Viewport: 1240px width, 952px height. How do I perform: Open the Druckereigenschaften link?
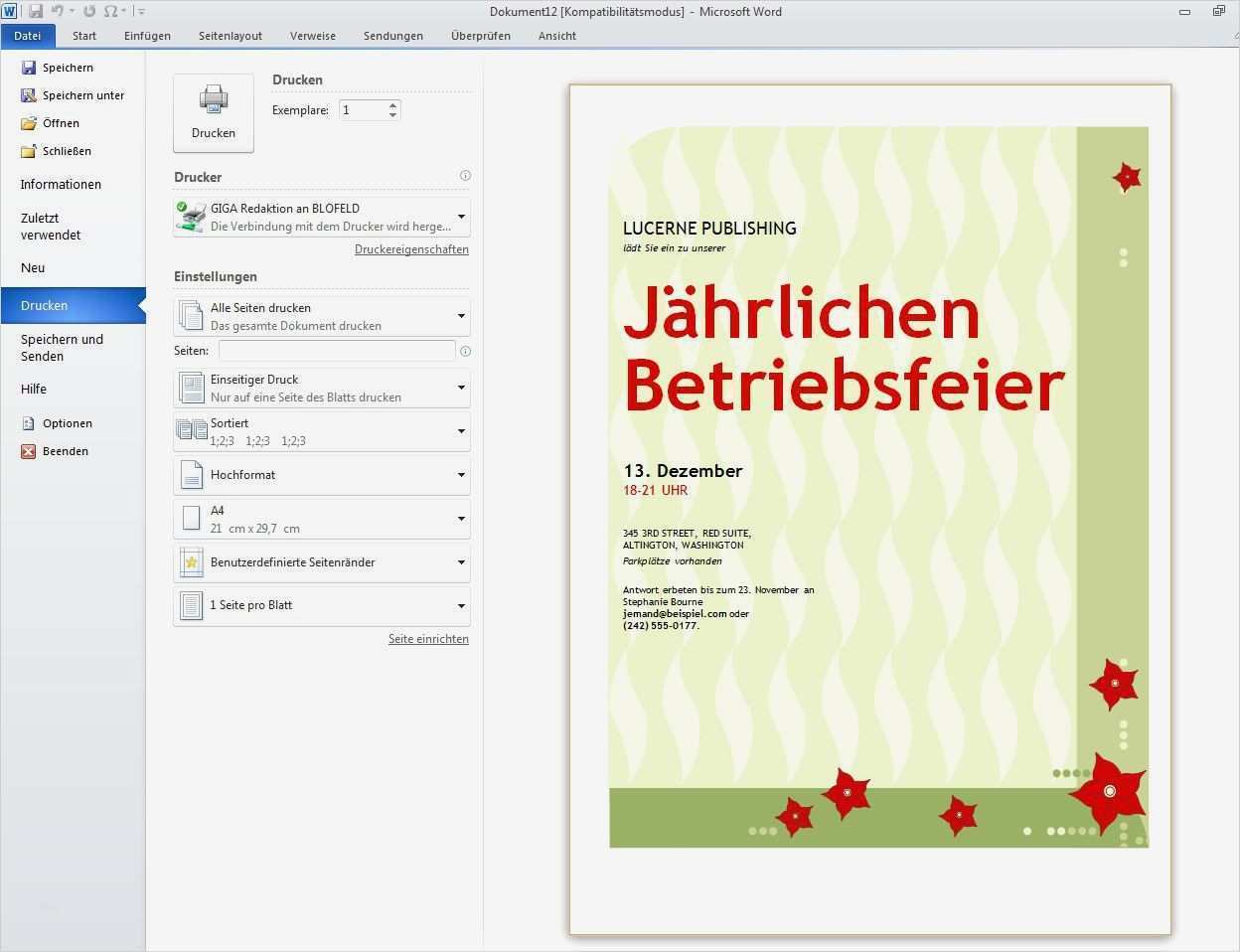pyautogui.click(x=411, y=249)
